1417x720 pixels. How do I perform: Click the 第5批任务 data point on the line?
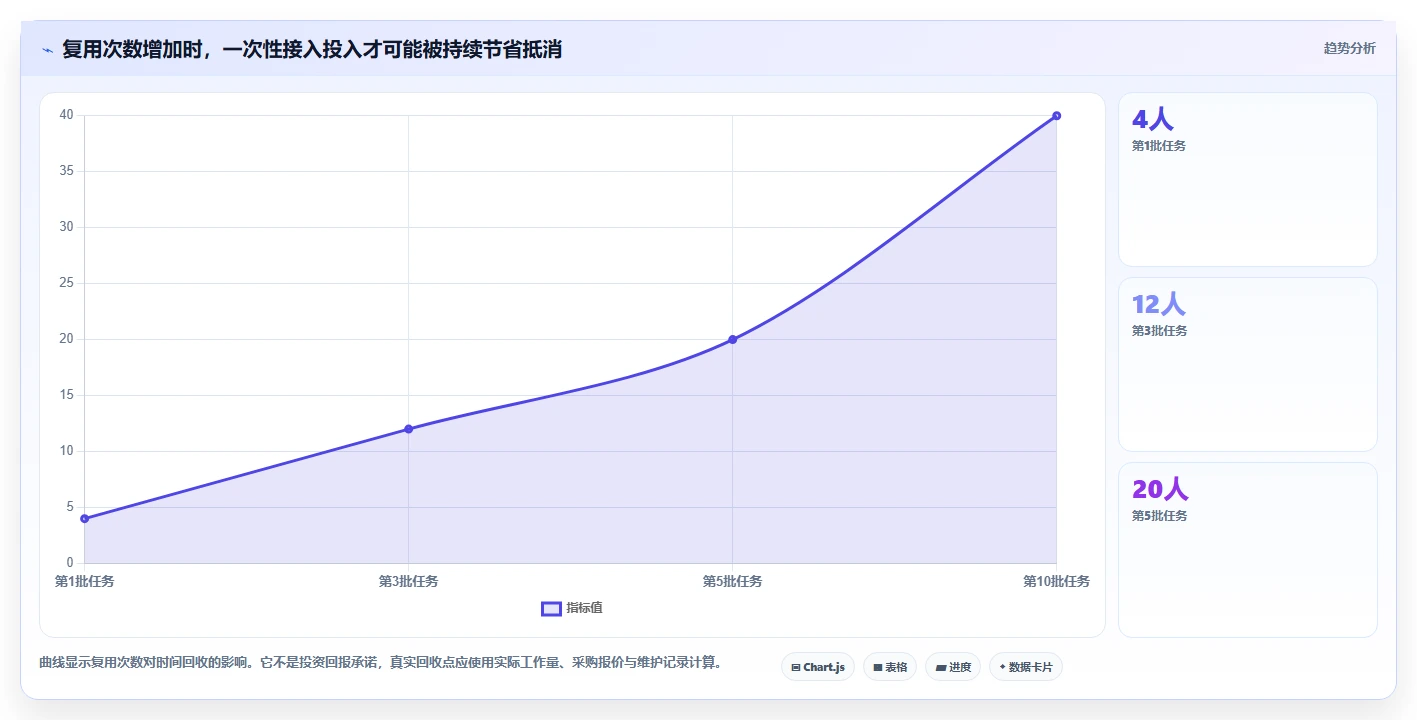pyautogui.click(x=732, y=339)
